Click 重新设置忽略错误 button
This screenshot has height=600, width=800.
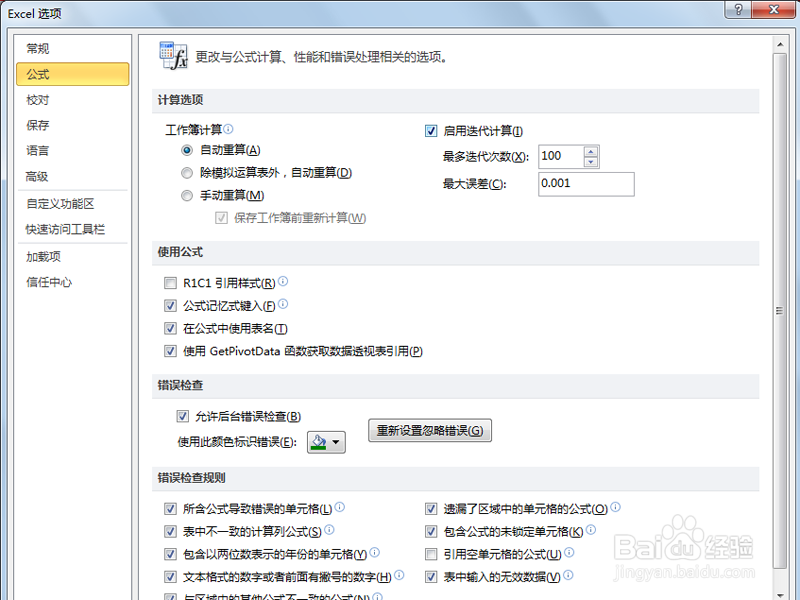[430, 431]
